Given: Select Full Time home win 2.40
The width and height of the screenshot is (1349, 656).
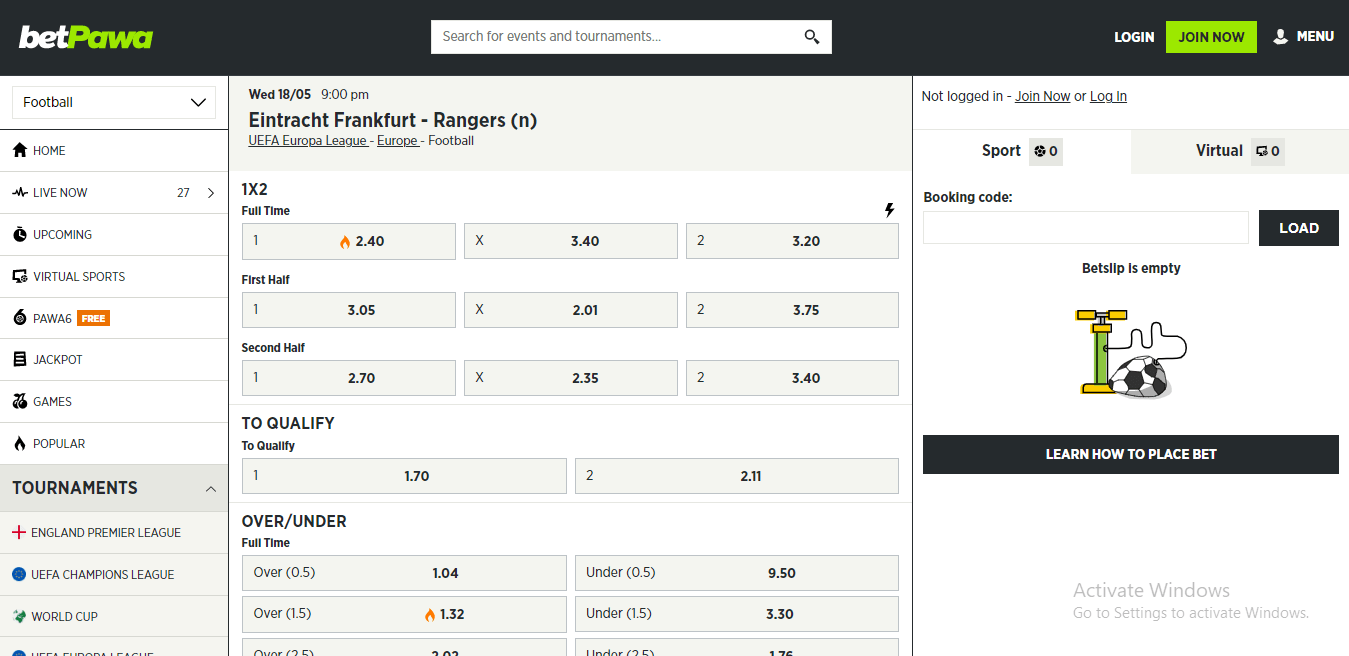Looking at the screenshot, I should pyautogui.click(x=349, y=241).
